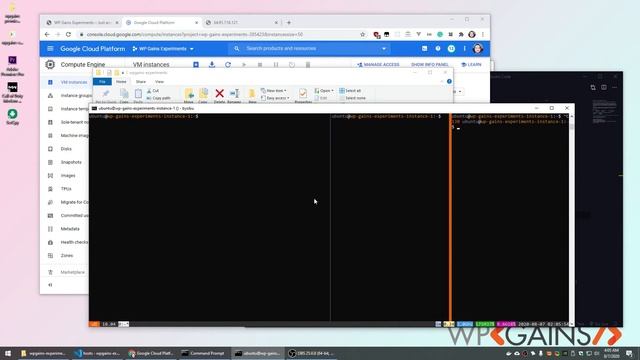
Task: Open the Share tab in File Explorer
Action: pos(141,82)
